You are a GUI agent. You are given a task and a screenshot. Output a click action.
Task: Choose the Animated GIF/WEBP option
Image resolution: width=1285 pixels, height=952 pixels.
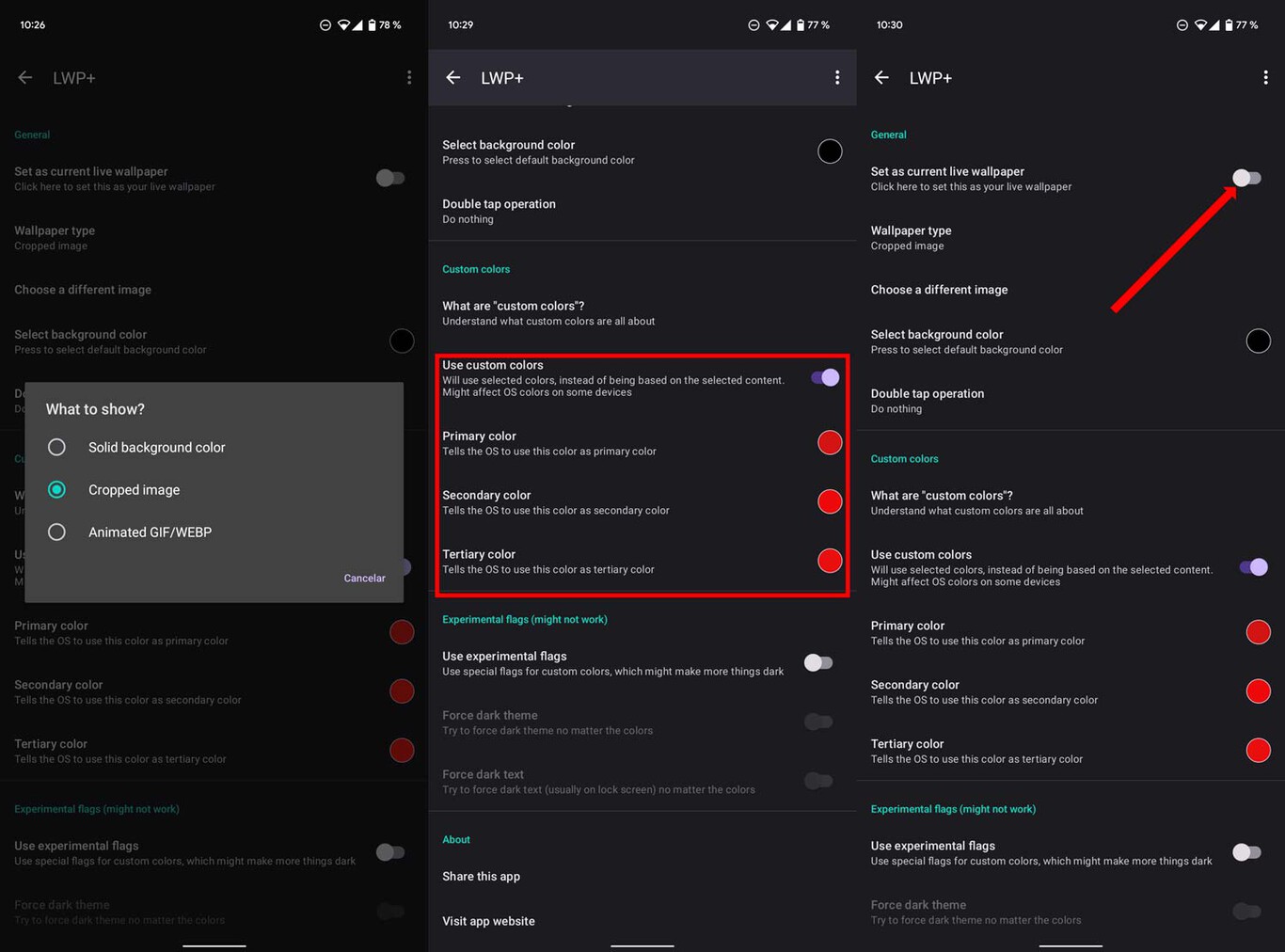coord(56,532)
